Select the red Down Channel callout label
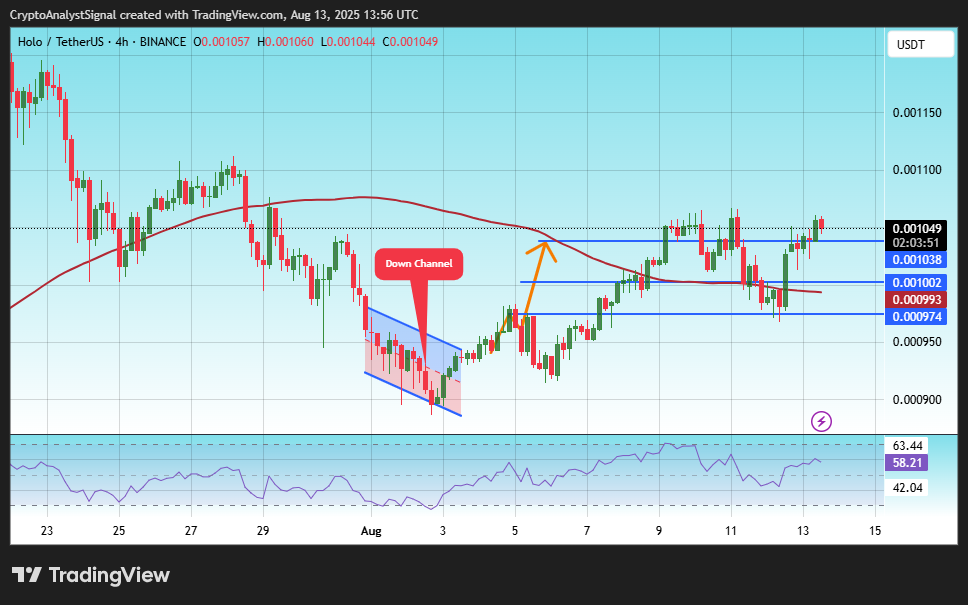968x605 pixels. click(419, 264)
